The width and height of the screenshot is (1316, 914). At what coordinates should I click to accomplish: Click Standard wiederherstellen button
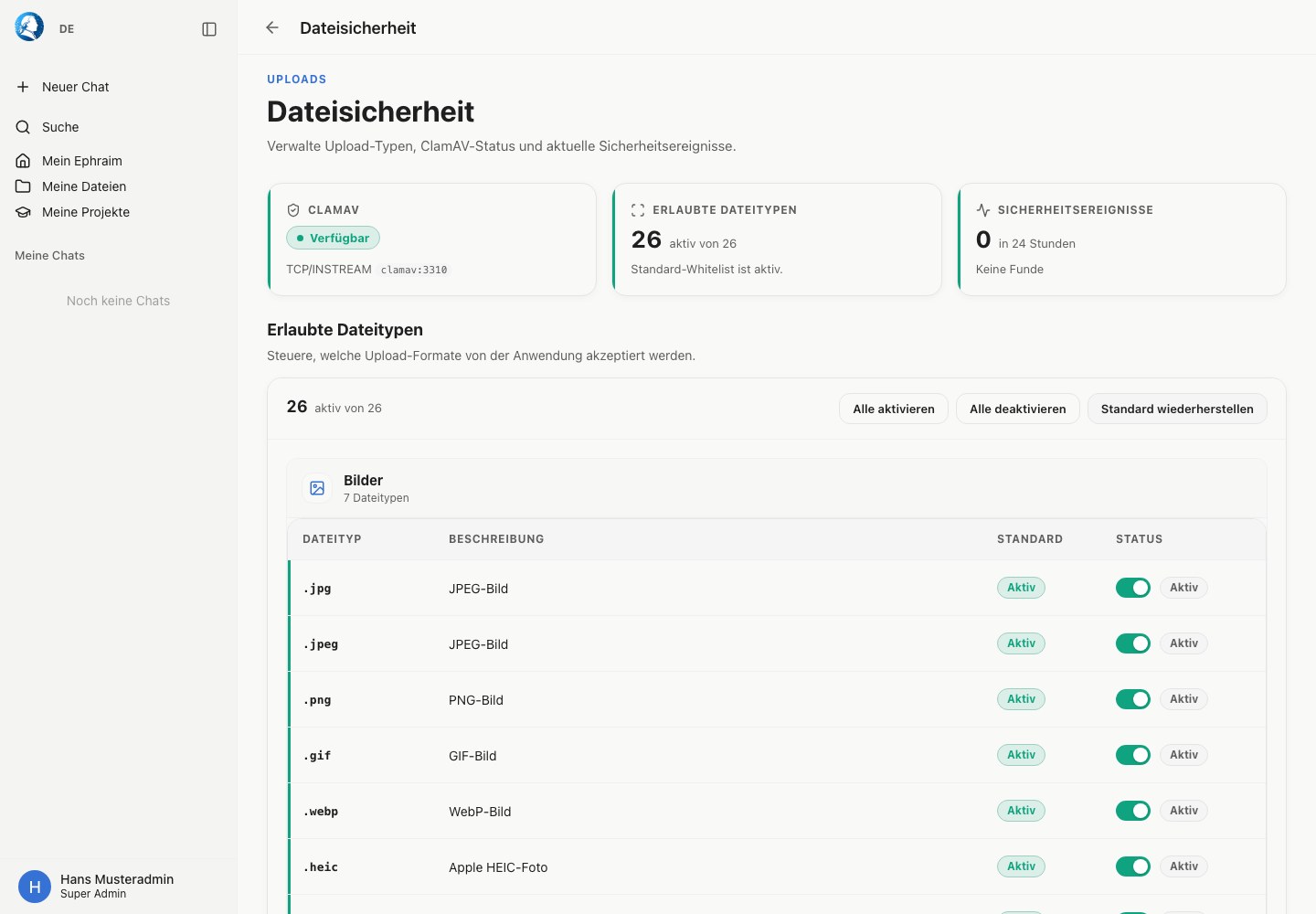(1177, 409)
